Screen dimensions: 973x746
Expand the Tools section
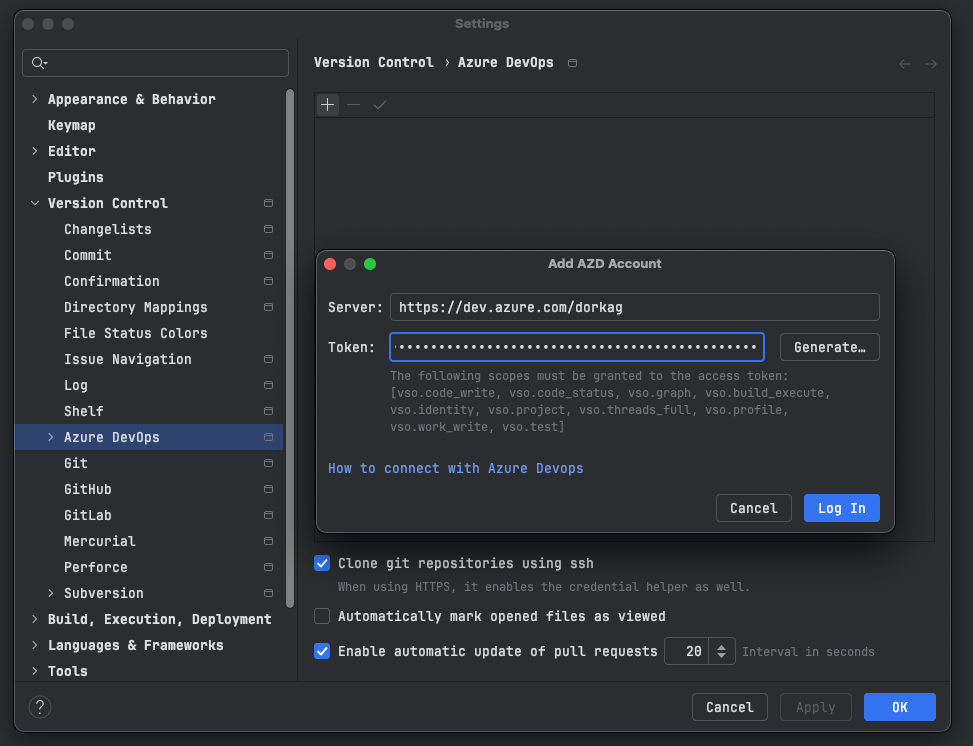coord(35,672)
